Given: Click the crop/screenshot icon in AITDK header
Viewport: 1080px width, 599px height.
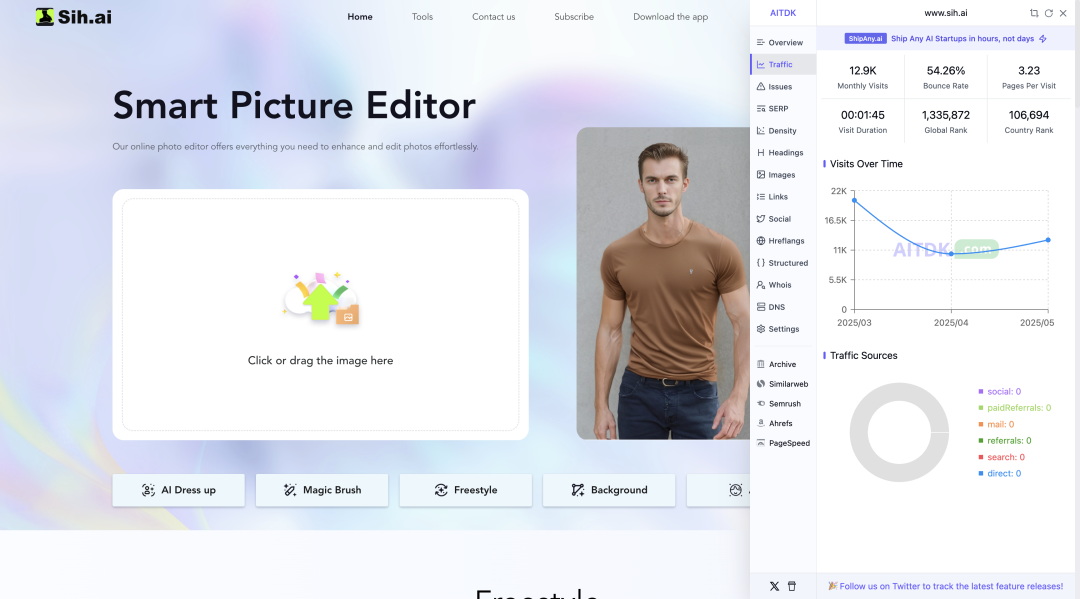Looking at the screenshot, I should pyautogui.click(x=1034, y=13).
